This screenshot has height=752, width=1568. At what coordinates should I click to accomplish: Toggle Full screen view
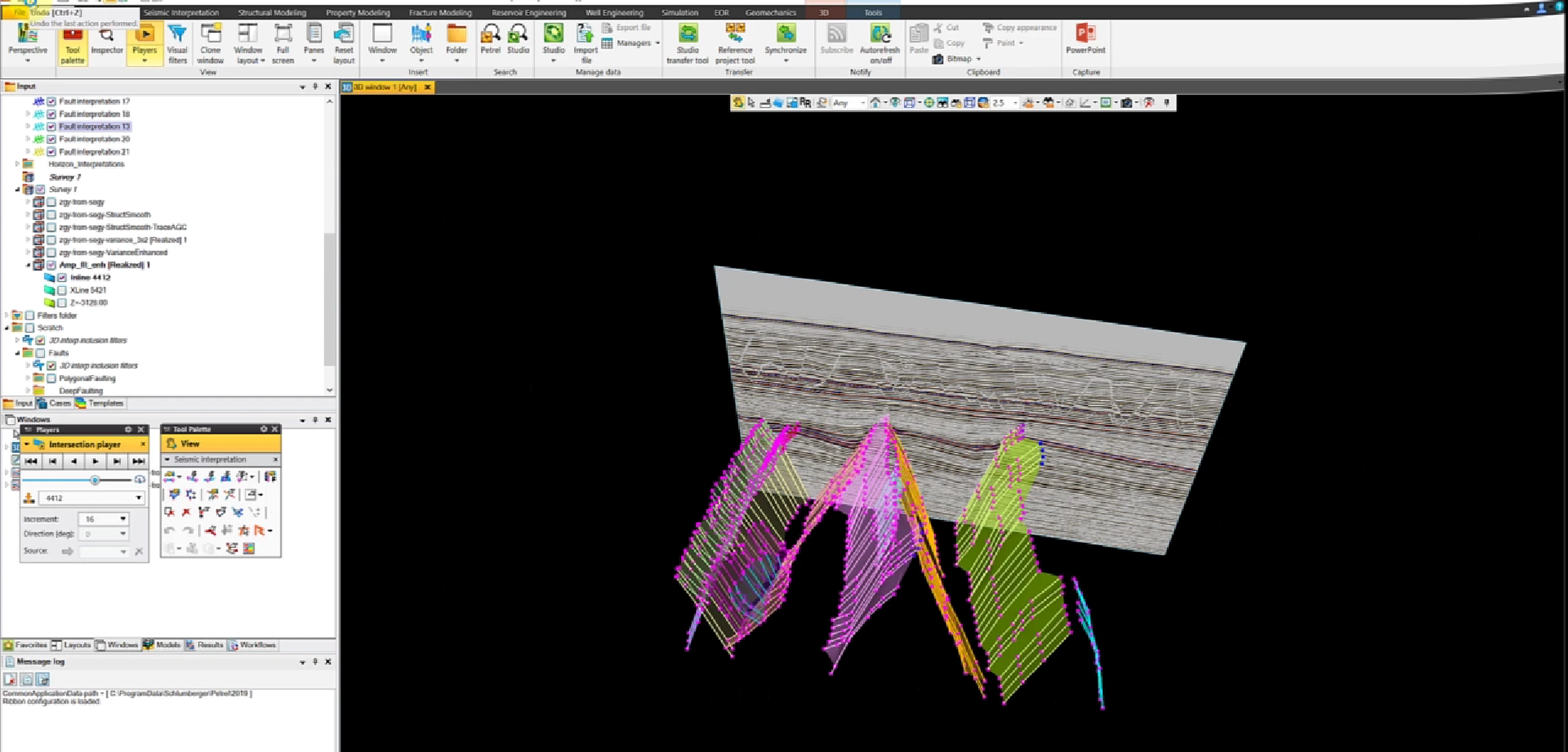[x=283, y=44]
